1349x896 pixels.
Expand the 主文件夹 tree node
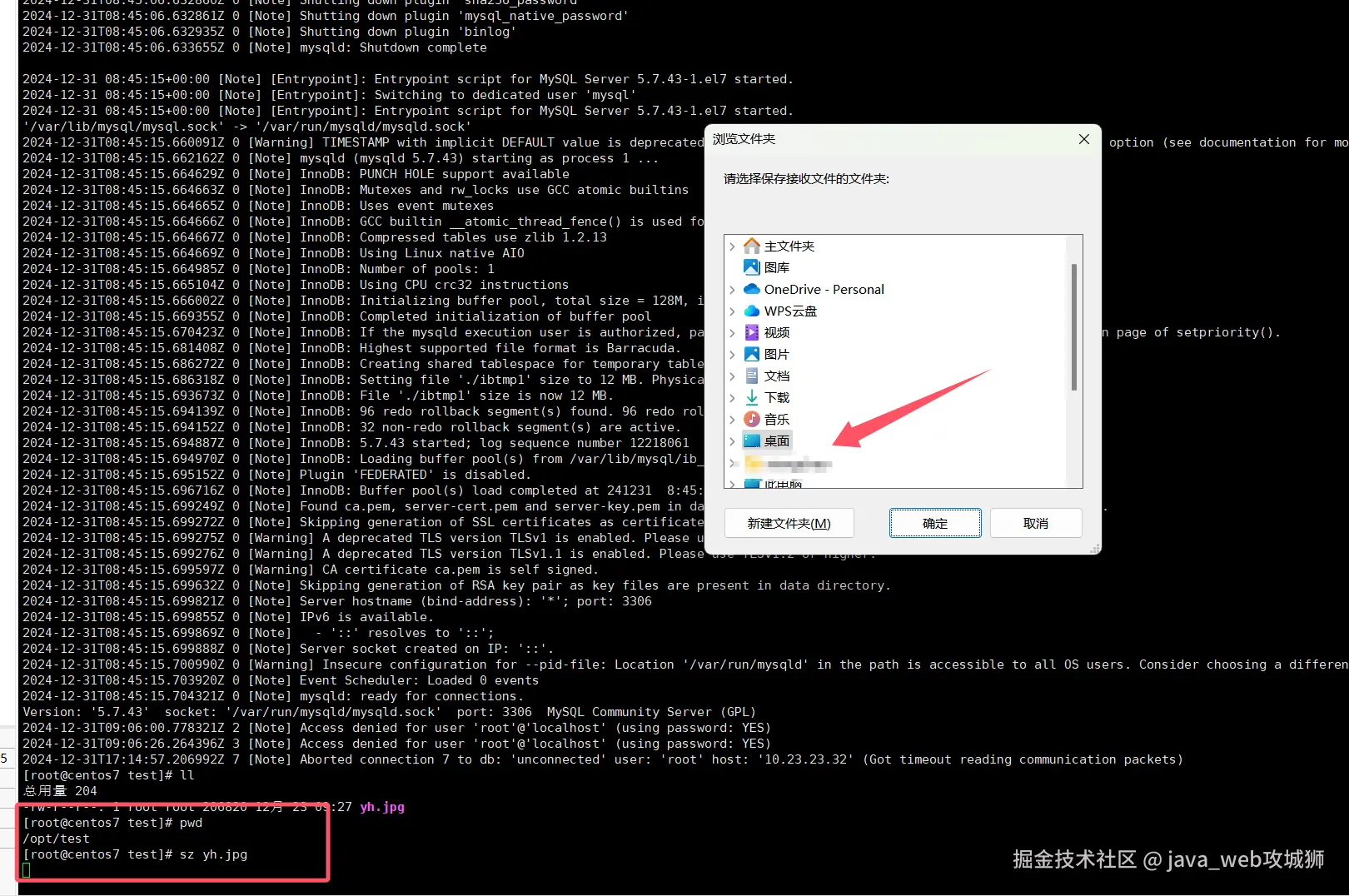click(733, 246)
